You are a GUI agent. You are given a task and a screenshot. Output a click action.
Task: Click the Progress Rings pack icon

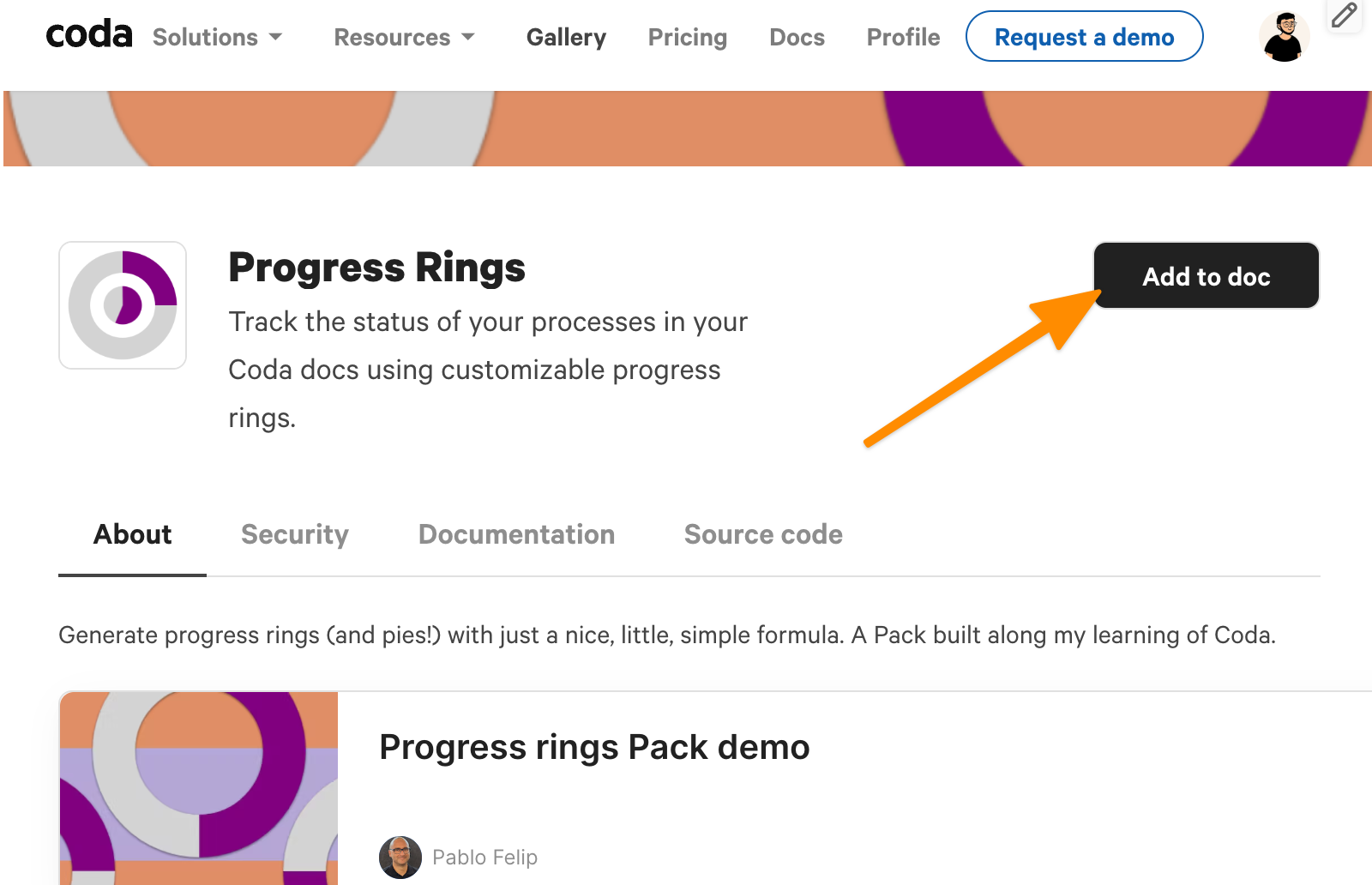click(x=123, y=305)
